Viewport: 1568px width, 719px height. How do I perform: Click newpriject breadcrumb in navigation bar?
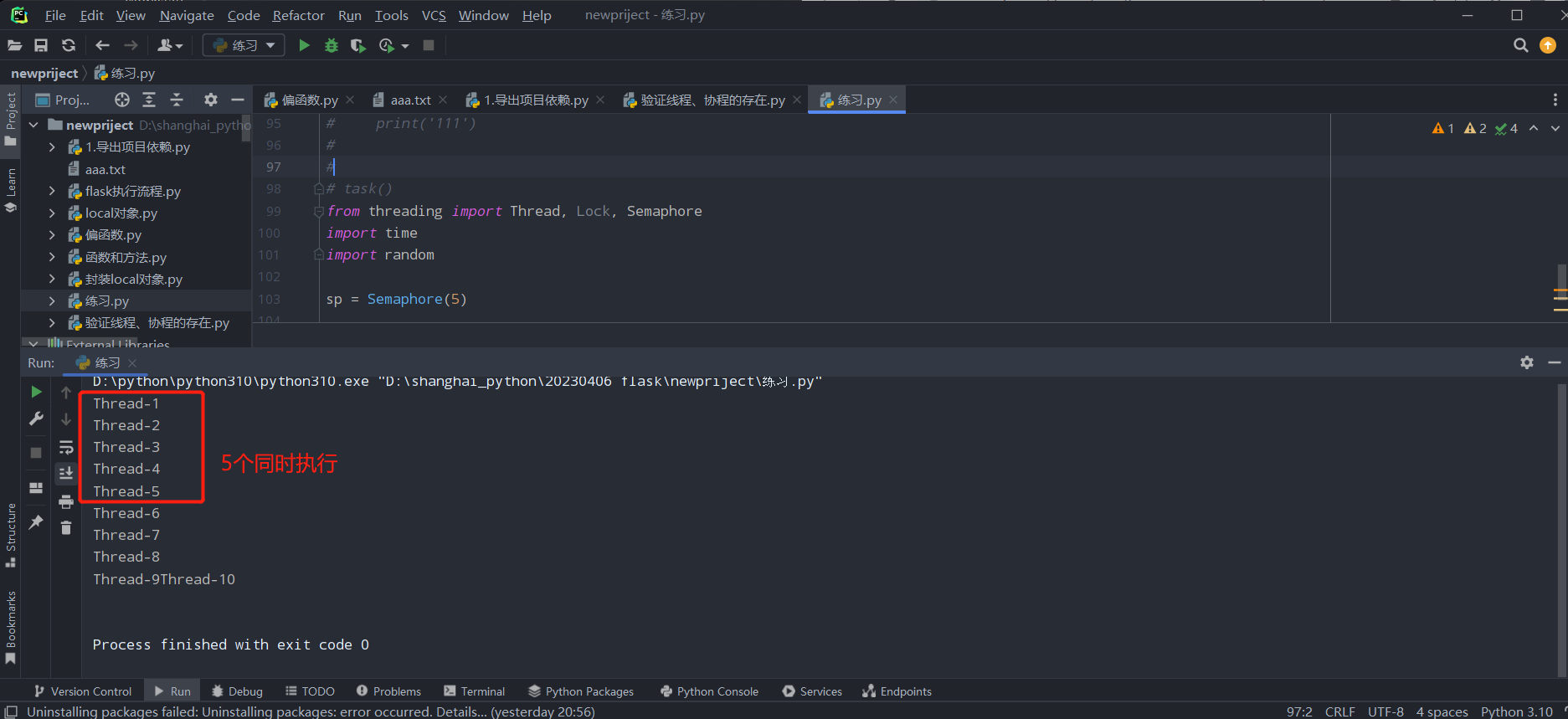(44, 73)
